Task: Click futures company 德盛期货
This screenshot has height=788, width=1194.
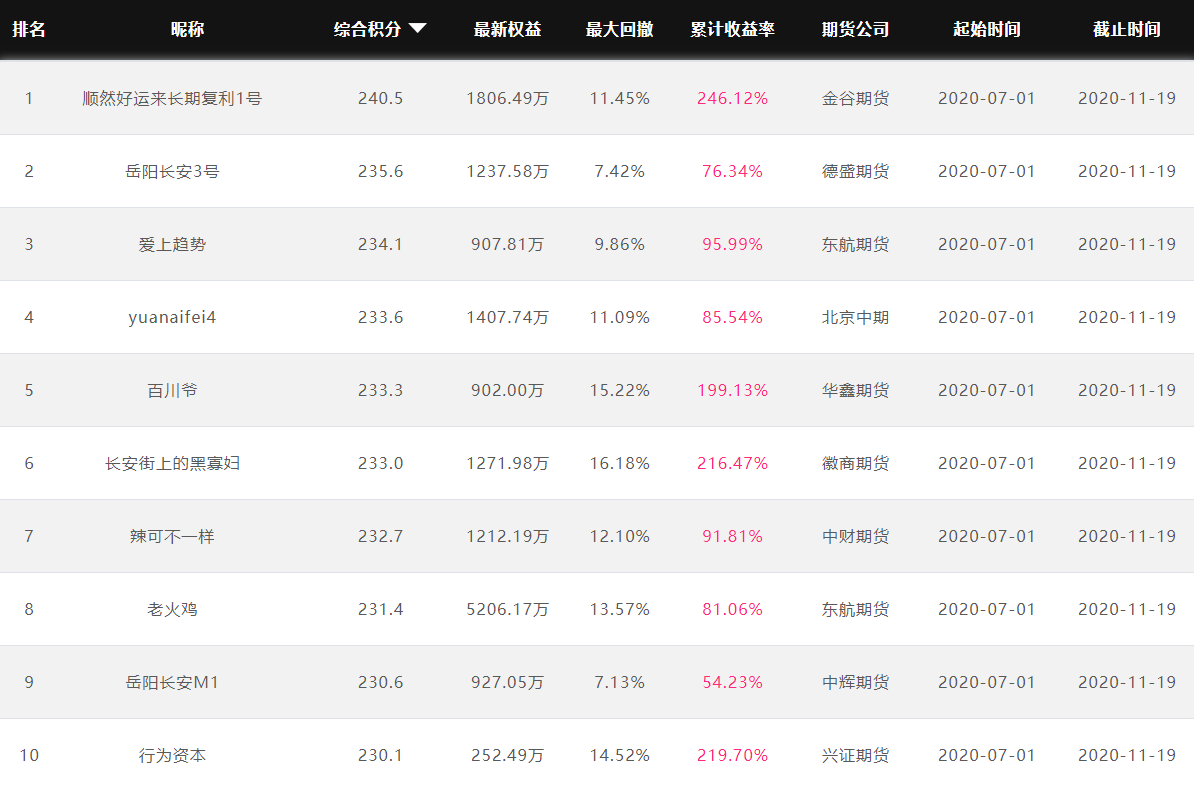Action: (855, 171)
